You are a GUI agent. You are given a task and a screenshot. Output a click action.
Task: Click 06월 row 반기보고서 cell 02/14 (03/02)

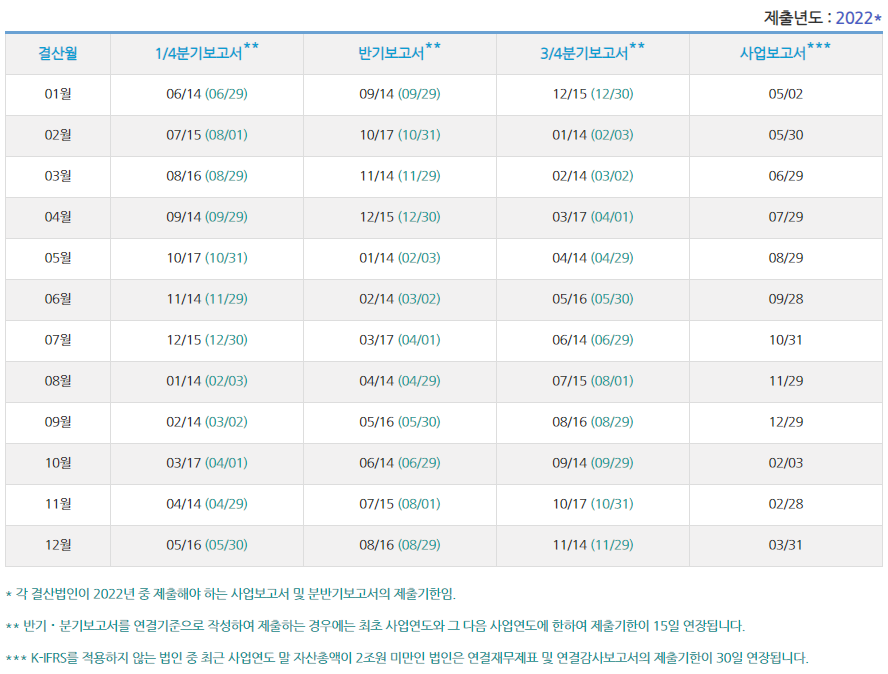point(400,298)
